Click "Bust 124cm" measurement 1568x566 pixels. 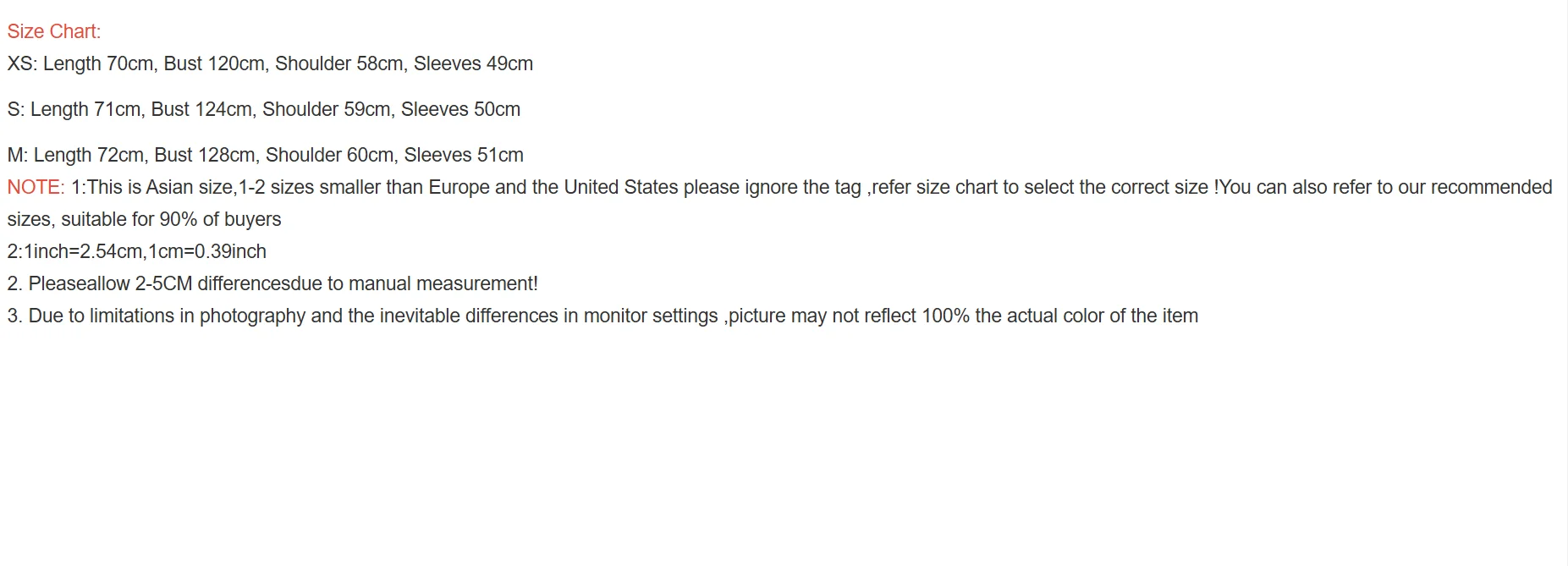coord(201,109)
